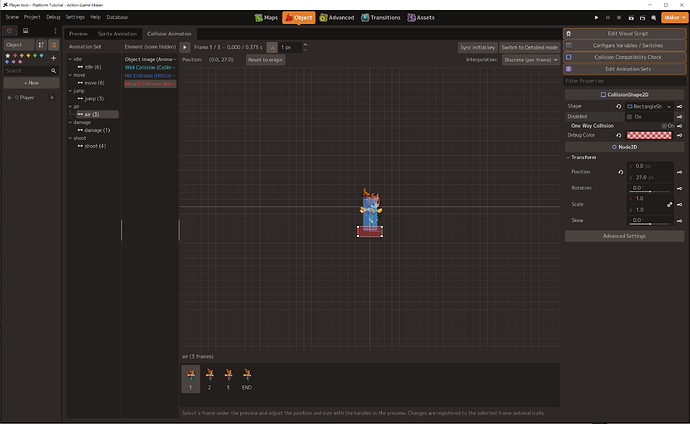Open the Interpolation dropdown
This screenshot has width=690, height=424.
click(531, 60)
